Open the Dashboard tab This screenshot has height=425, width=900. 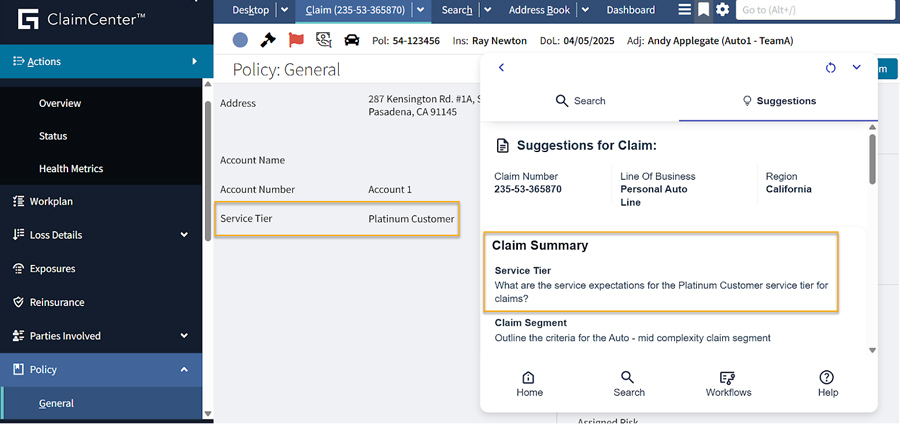[x=630, y=10]
